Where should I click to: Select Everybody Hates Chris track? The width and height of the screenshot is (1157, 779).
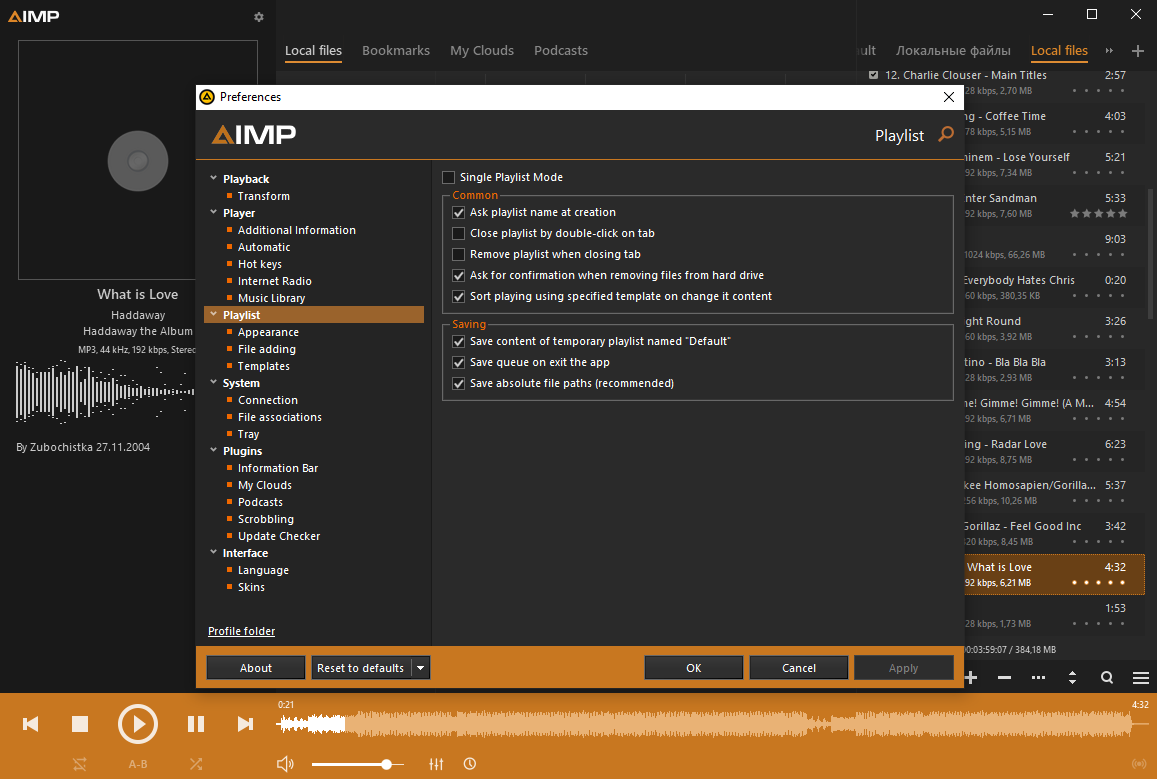pyautogui.click(x=1054, y=287)
